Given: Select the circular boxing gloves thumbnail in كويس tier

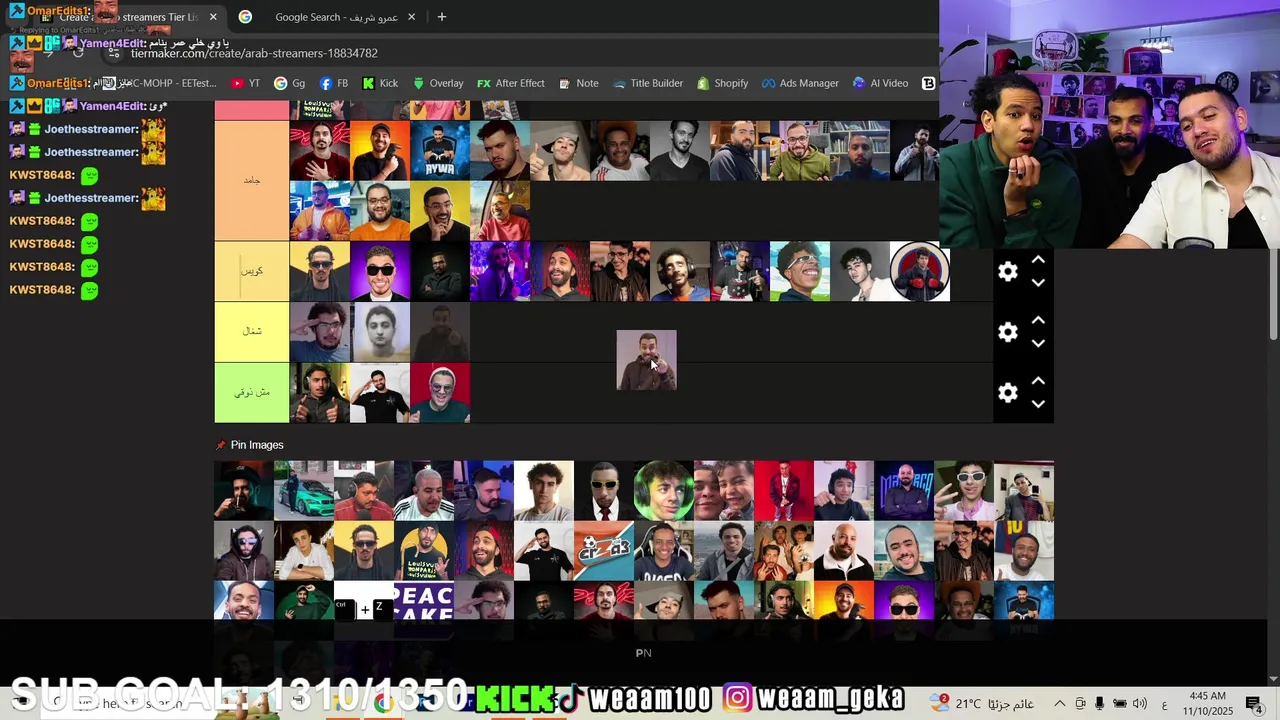Looking at the screenshot, I should pos(920,271).
